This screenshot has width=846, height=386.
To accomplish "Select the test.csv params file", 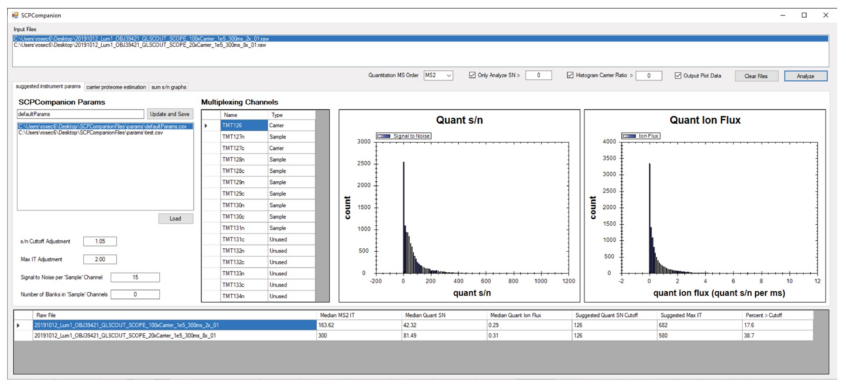I will [105, 132].
